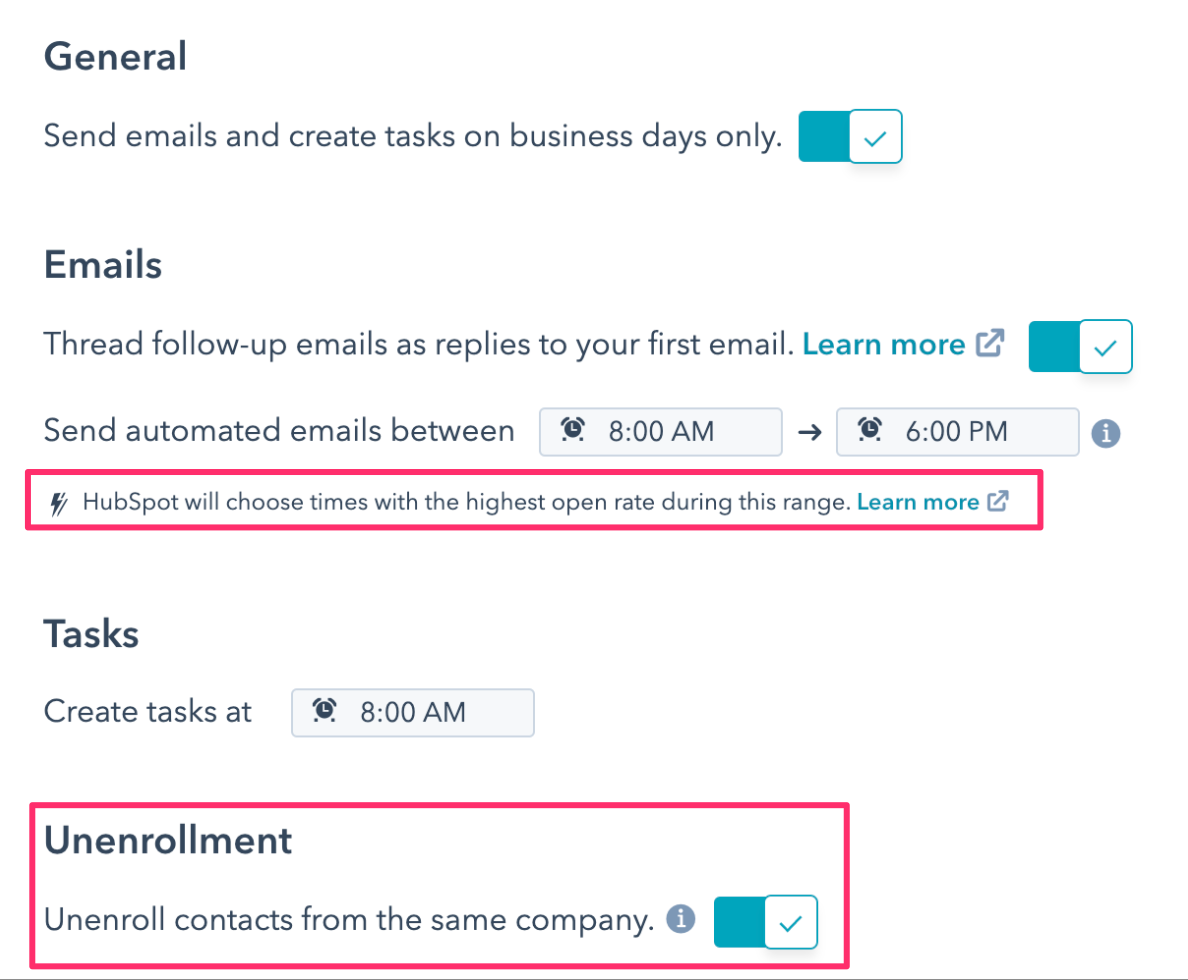Image resolution: width=1188 pixels, height=980 pixels.
Task: Toggle business days only switch
Action: coord(850,137)
